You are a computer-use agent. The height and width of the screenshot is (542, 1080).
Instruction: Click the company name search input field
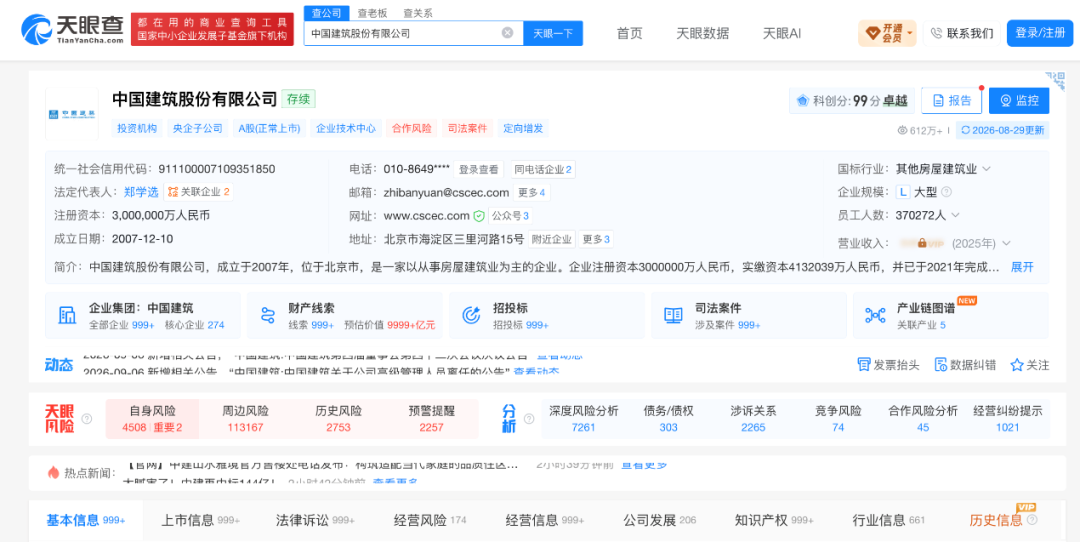(x=403, y=33)
